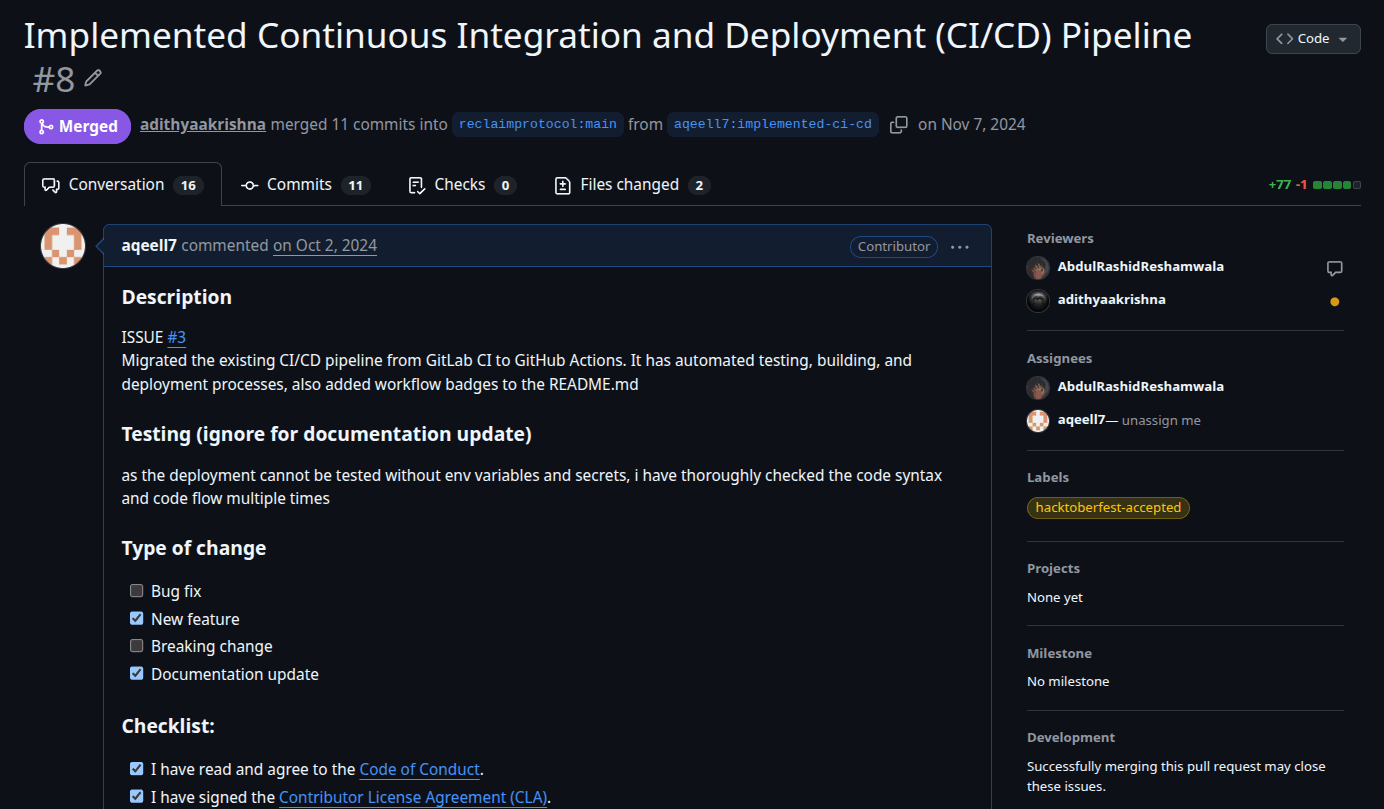Open the Files changed tab
This screenshot has width=1384, height=809.
point(630,184)
